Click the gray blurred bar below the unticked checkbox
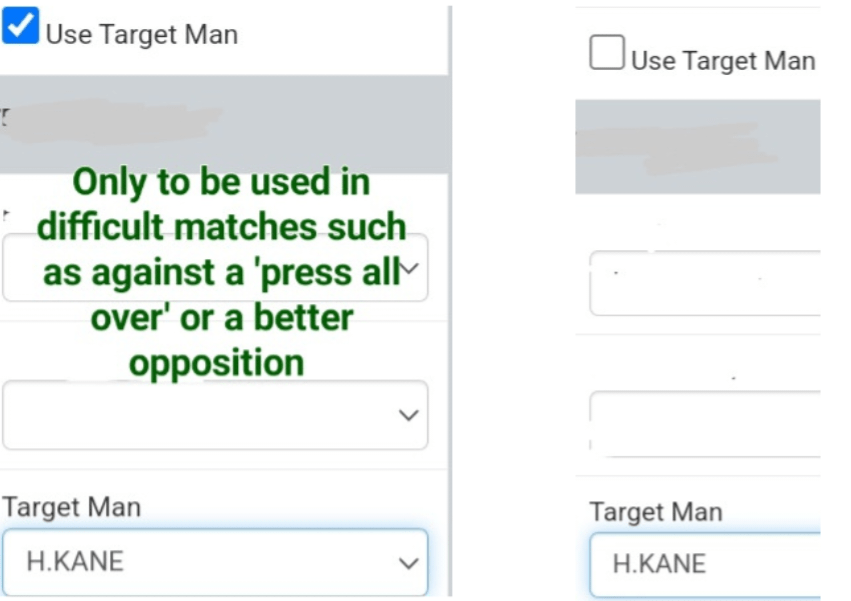The width and height of the screenshot is (851, 601). 697,147
